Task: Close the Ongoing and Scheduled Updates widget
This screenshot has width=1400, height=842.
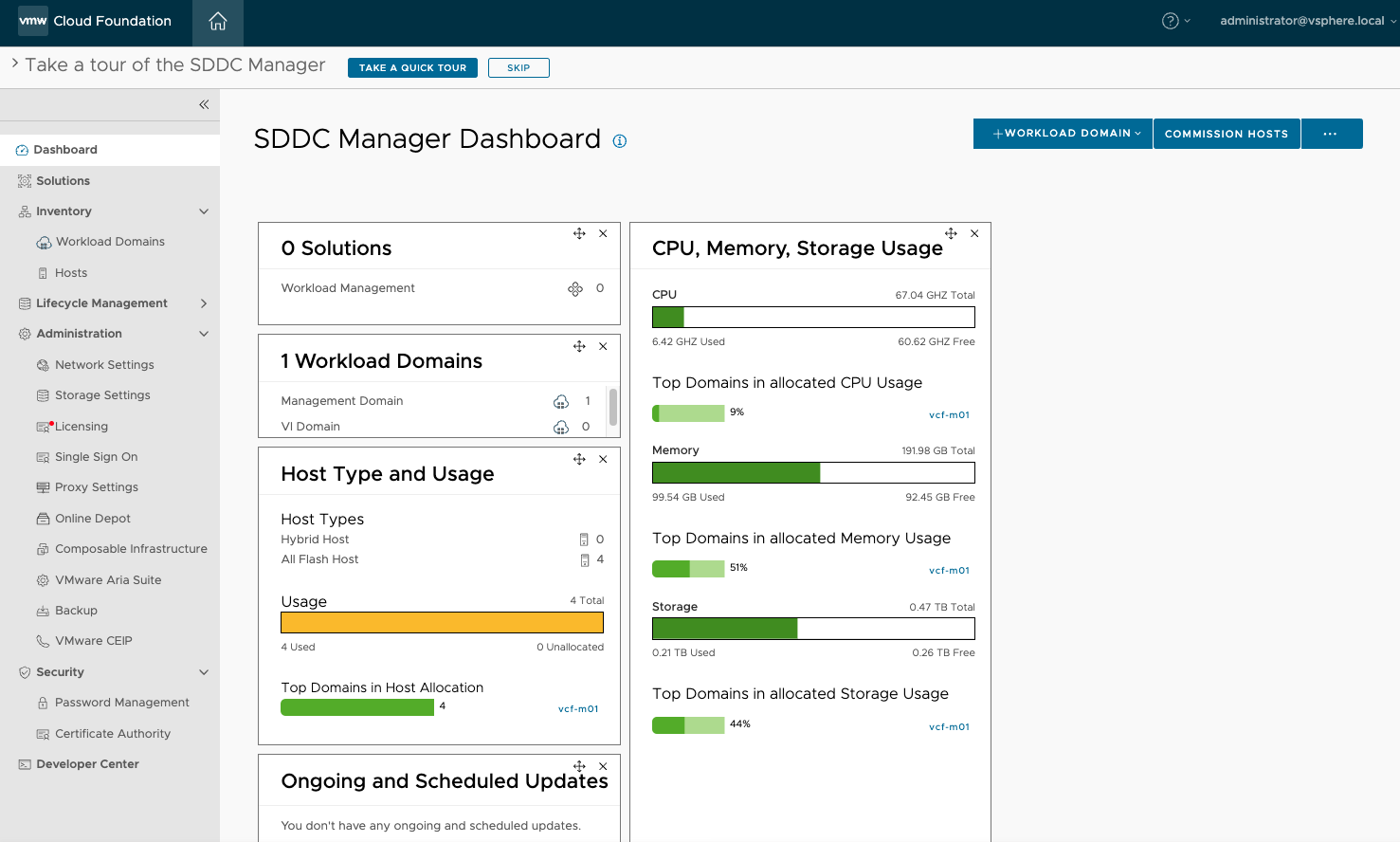Action: point(603,766)
